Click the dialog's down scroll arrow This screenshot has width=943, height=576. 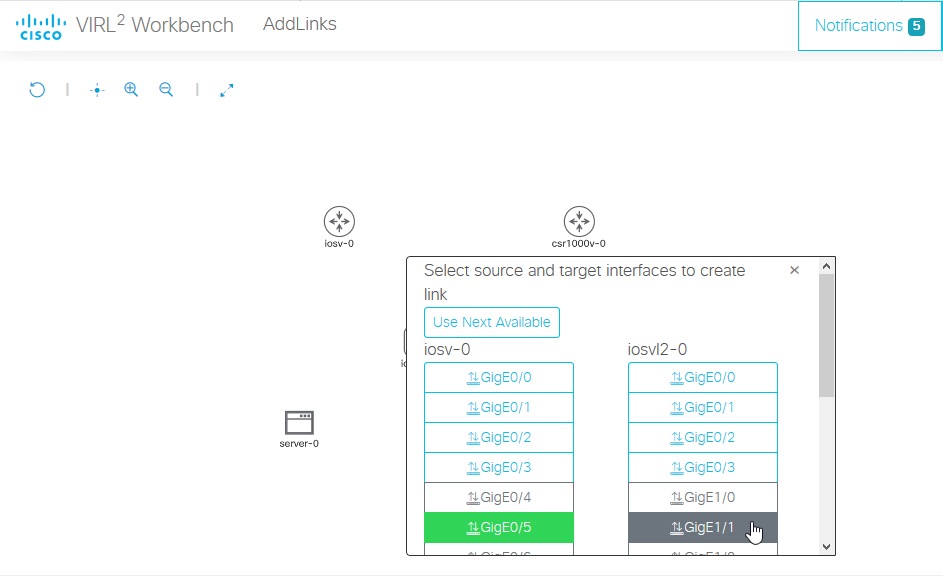pos(826,546)
